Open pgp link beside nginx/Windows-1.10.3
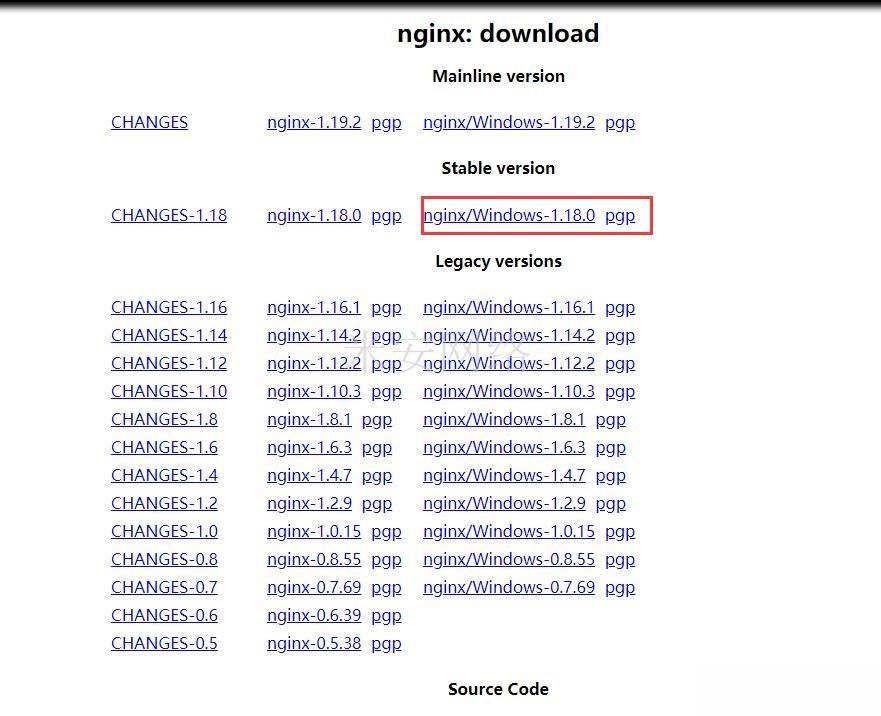881x716 pixels. (x=620, y=392)
